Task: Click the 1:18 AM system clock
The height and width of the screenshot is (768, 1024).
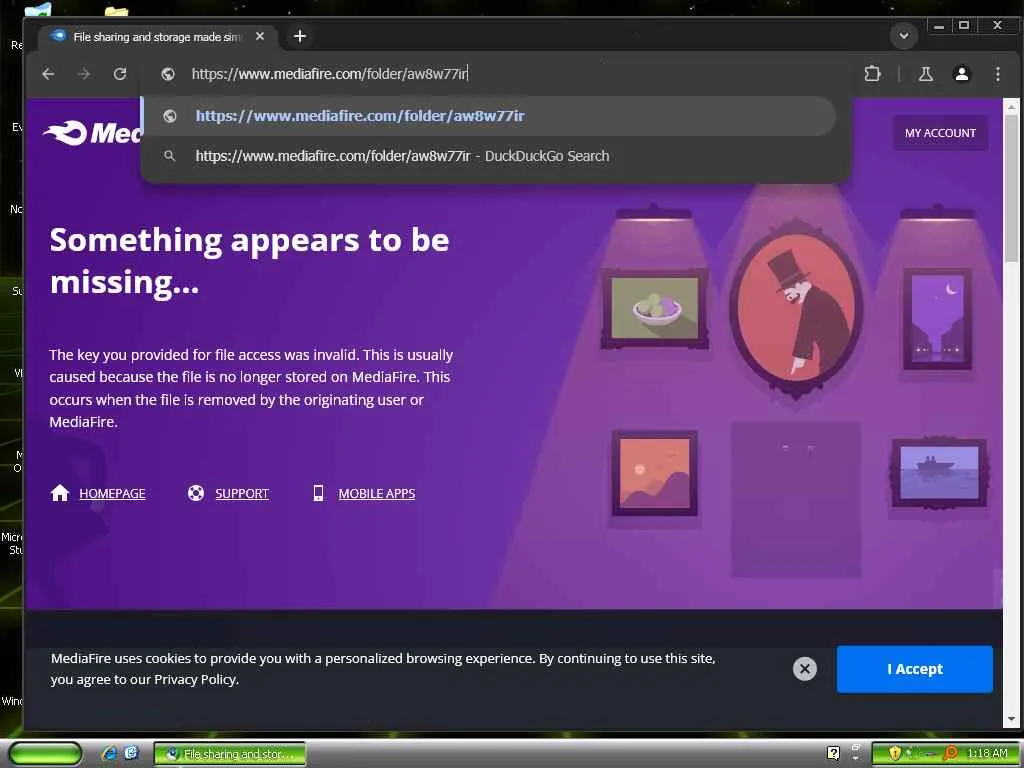Action: [987, 753]
